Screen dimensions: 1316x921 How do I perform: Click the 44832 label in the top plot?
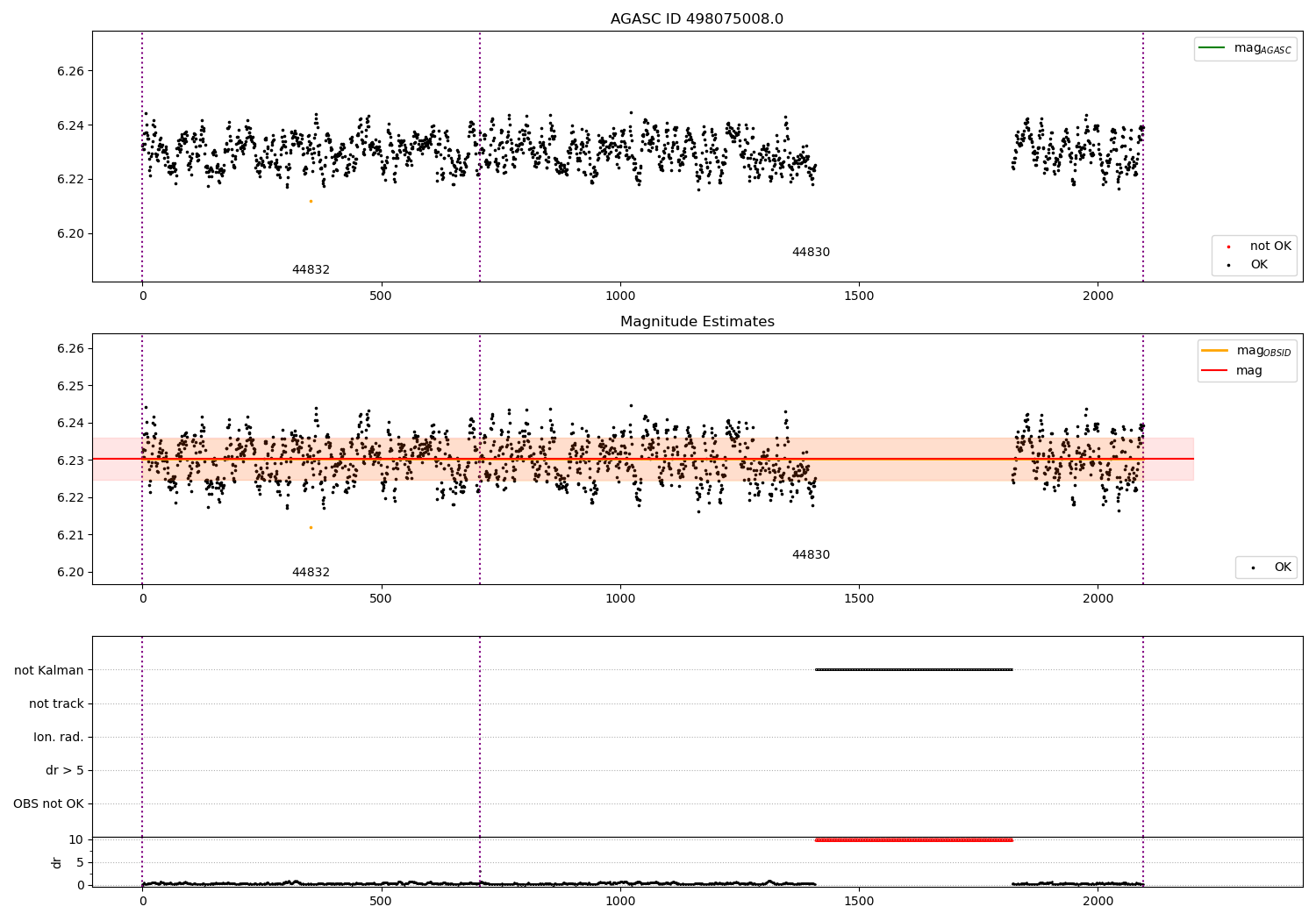(x=311, y=269)
